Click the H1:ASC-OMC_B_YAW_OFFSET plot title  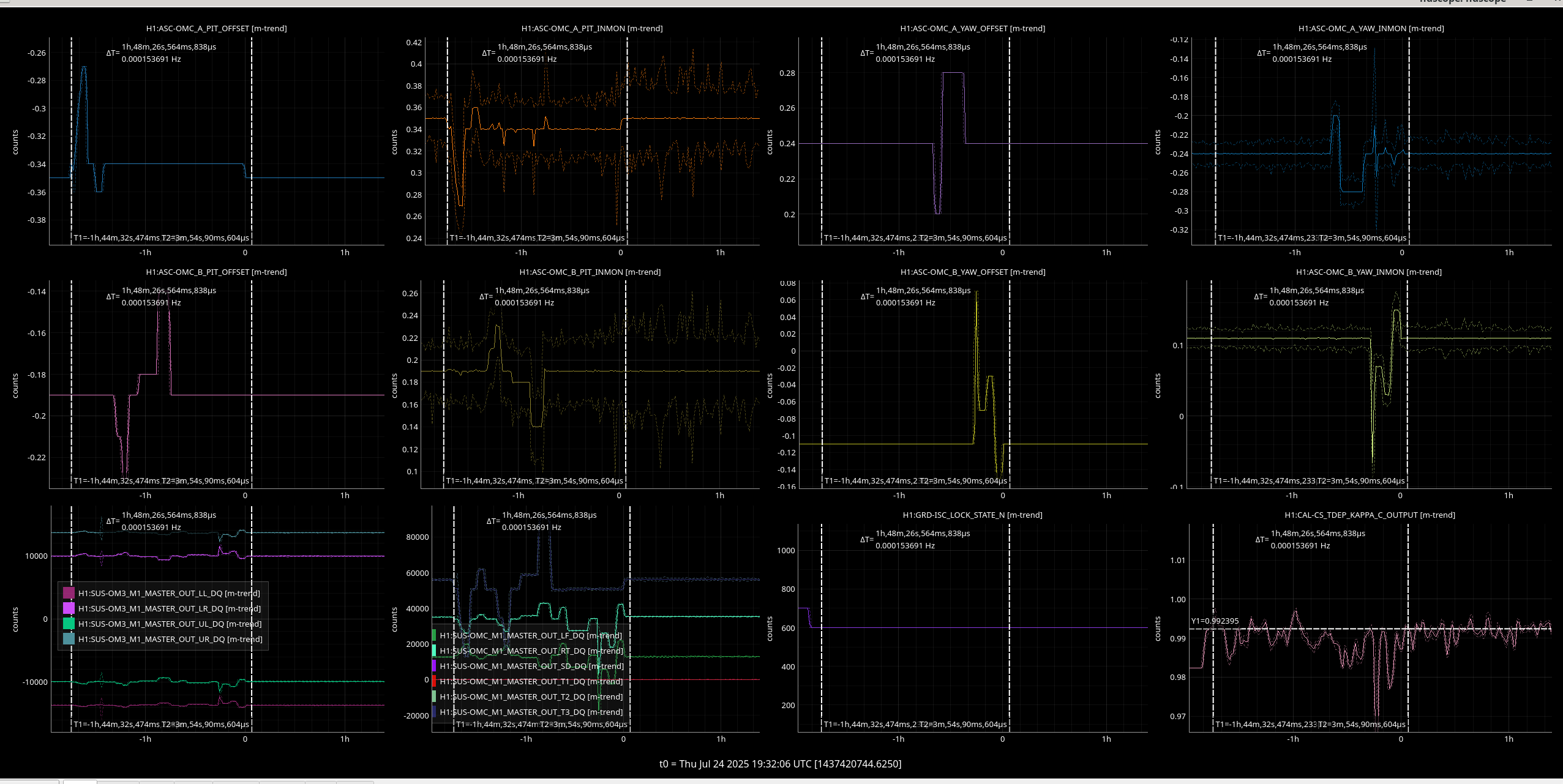point(973,272)
